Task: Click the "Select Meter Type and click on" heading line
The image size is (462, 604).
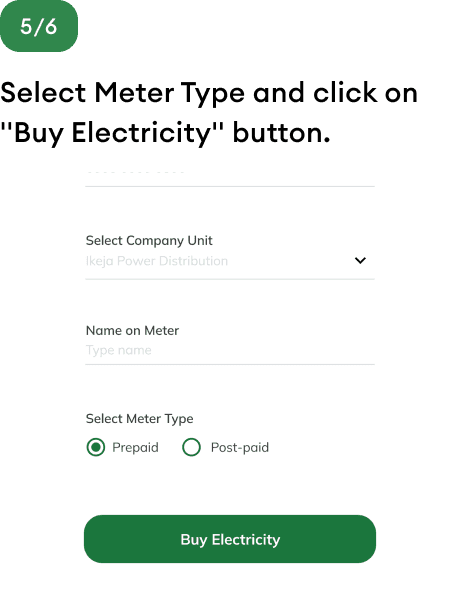Action: coord(209,94)
